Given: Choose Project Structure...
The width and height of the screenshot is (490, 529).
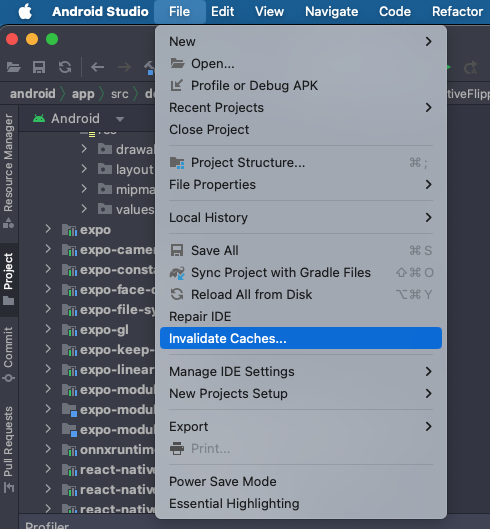Looking at the screenshot, I should click(301, 163).
